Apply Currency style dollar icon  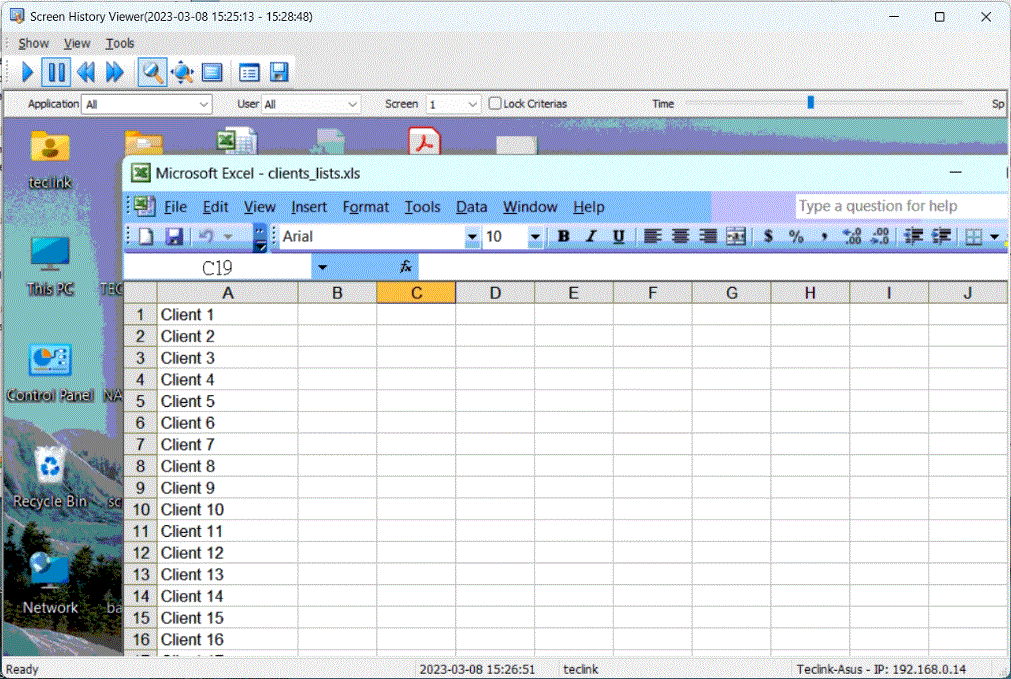pos(768,237)
